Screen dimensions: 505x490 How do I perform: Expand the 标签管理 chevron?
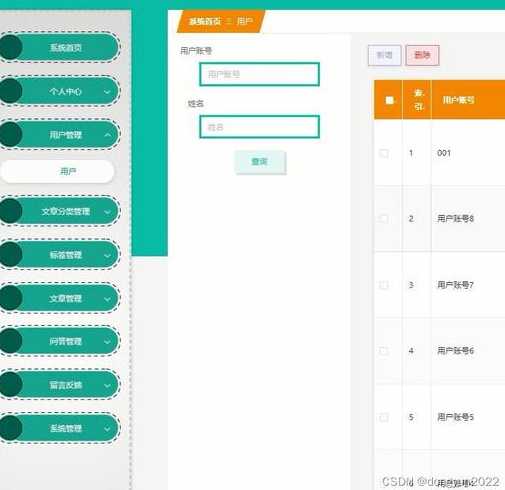tap(107, 256)
